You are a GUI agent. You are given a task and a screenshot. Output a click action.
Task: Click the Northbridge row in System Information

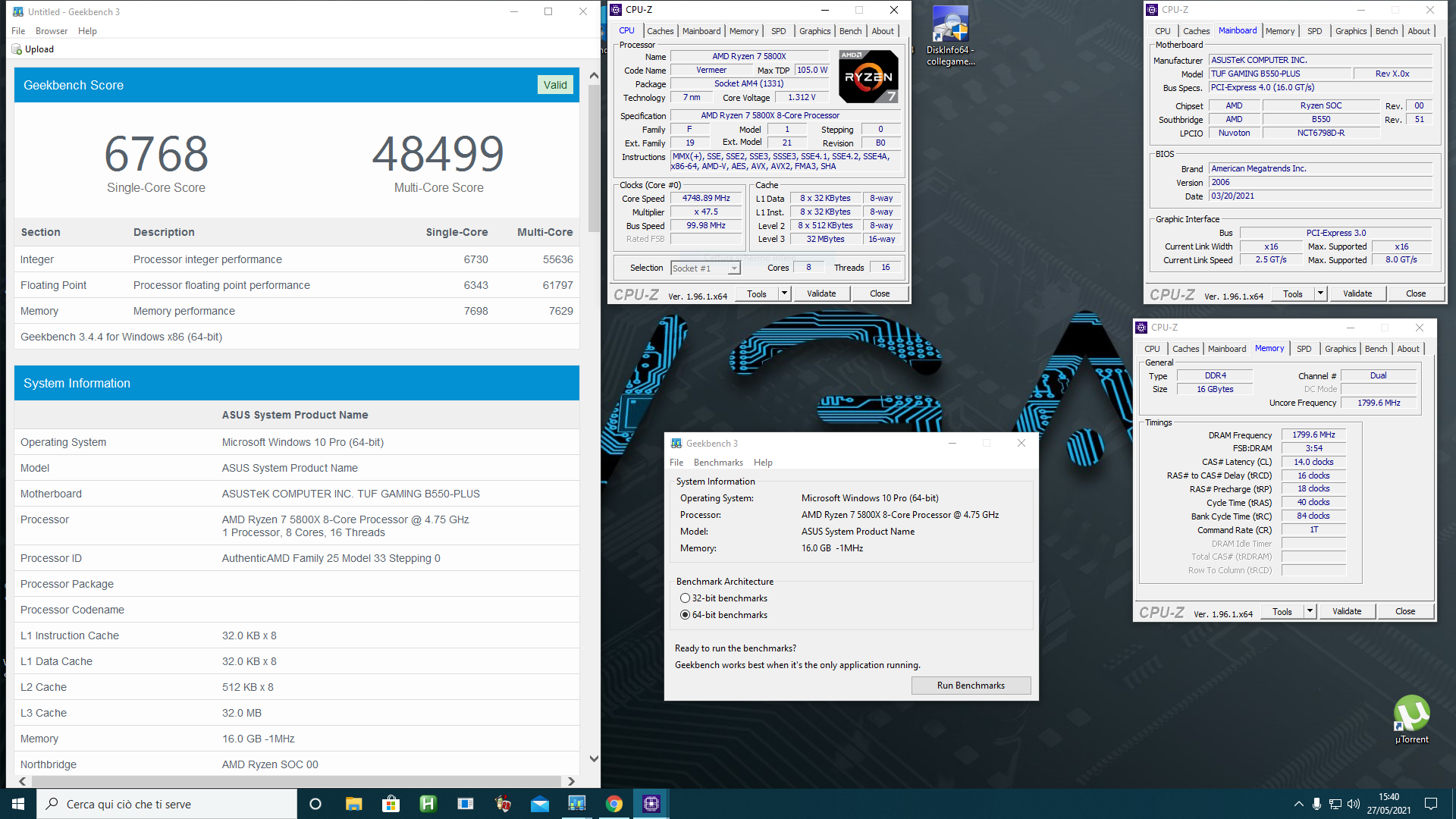(297, 764)
